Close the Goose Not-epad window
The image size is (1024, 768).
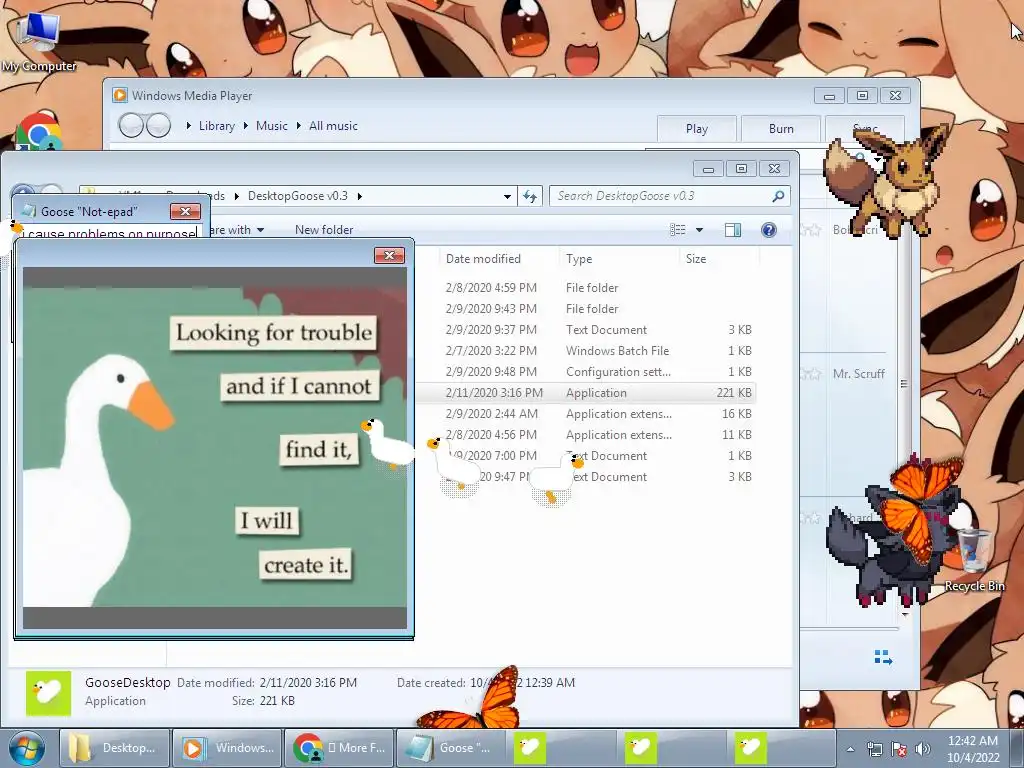185,212
